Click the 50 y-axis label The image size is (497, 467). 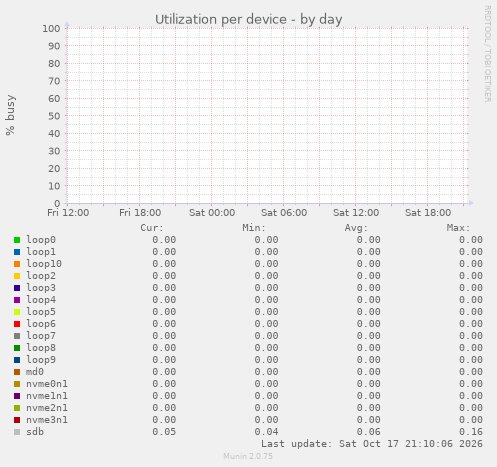tap(54, 116)
